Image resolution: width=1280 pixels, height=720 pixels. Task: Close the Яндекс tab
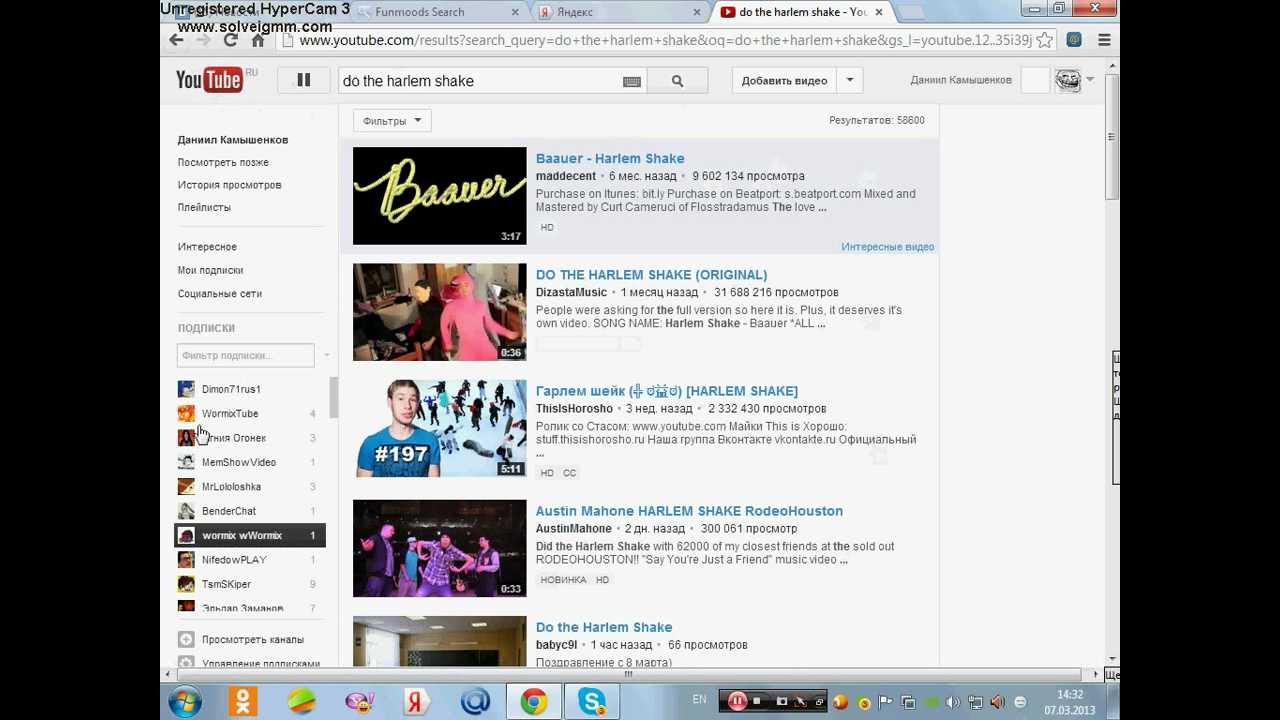pyautogui.click(x=698, y=12)
